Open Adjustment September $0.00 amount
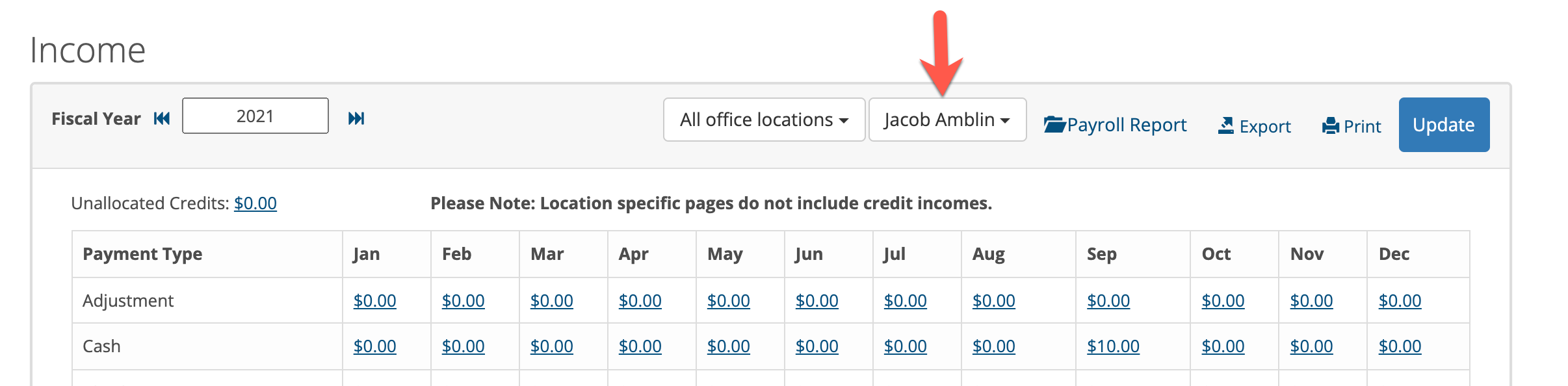Viewport: 1568px width, 386px height. click(1108, 301)
